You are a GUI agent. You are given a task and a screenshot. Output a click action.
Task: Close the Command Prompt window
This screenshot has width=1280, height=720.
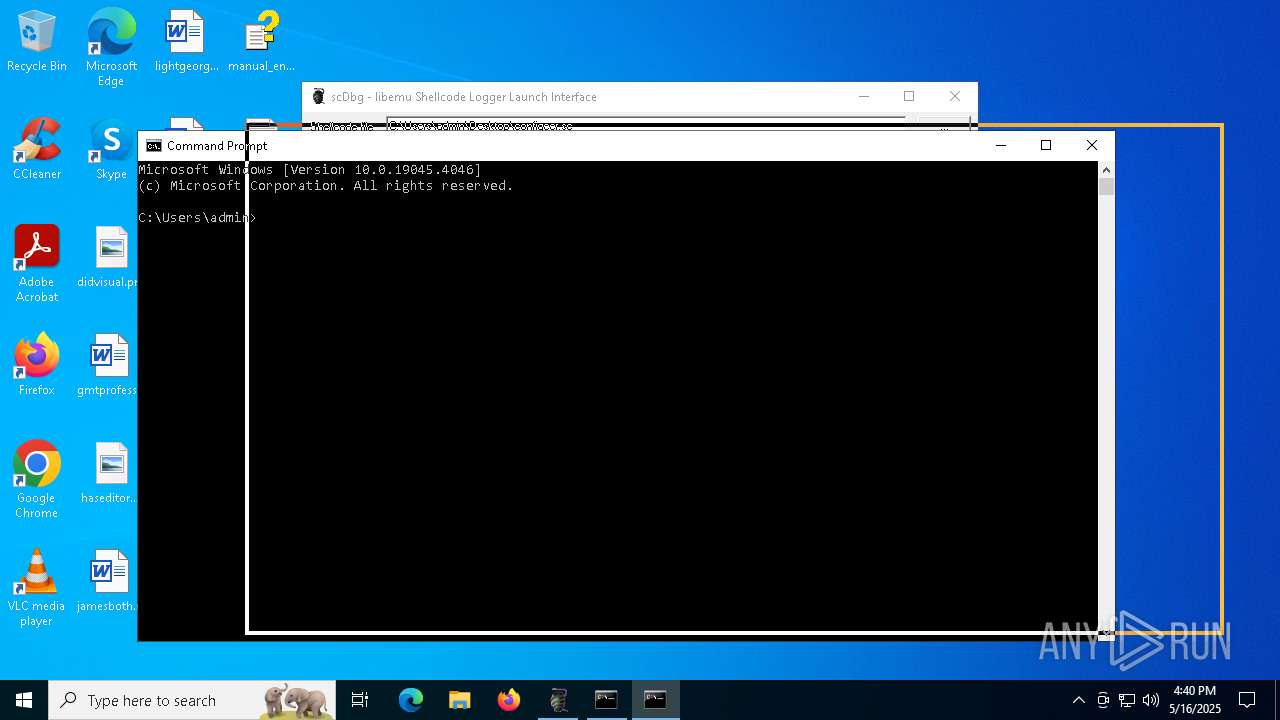(x=1092, y=146)
